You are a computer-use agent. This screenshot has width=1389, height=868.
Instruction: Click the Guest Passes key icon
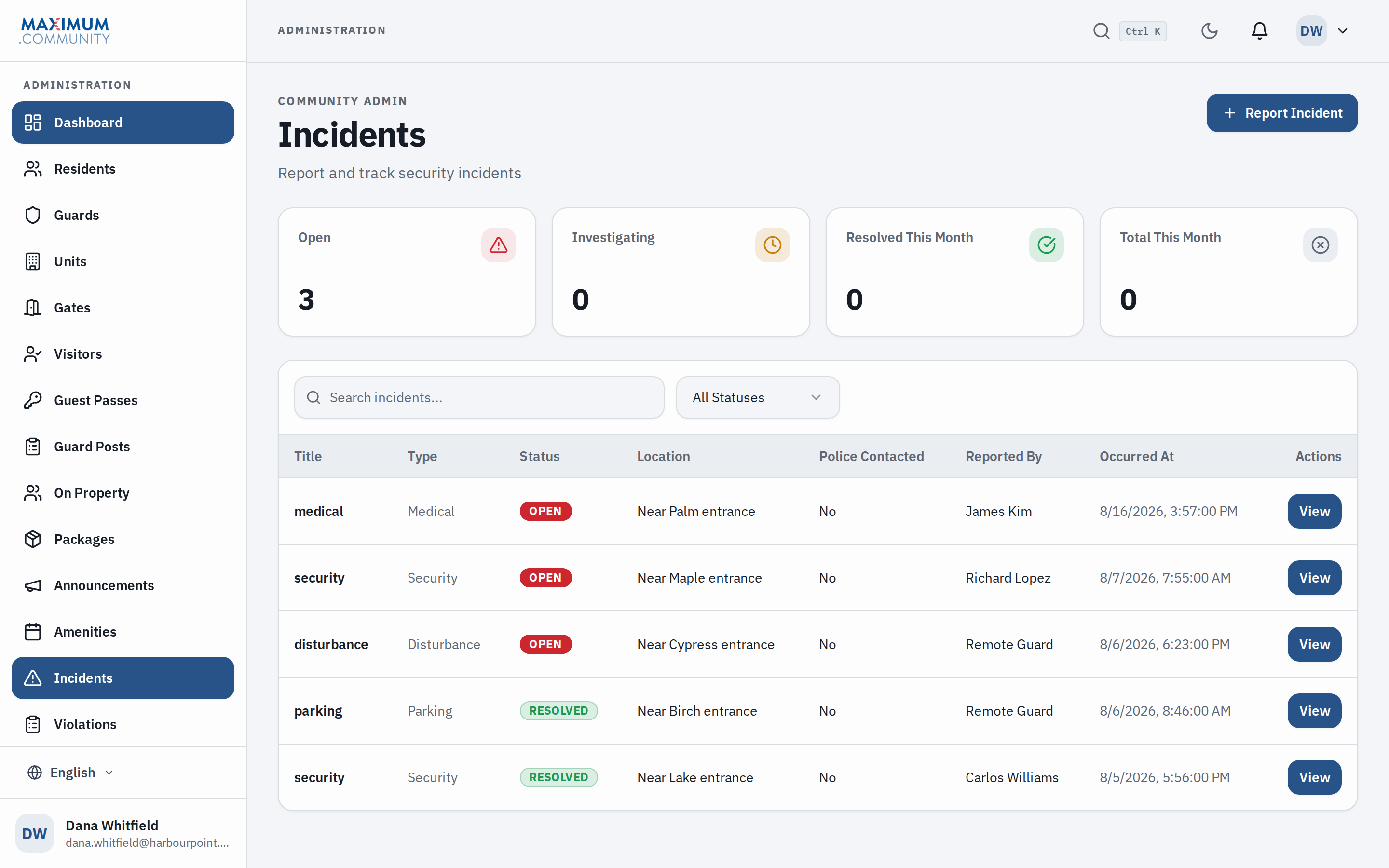click(33, 400)
